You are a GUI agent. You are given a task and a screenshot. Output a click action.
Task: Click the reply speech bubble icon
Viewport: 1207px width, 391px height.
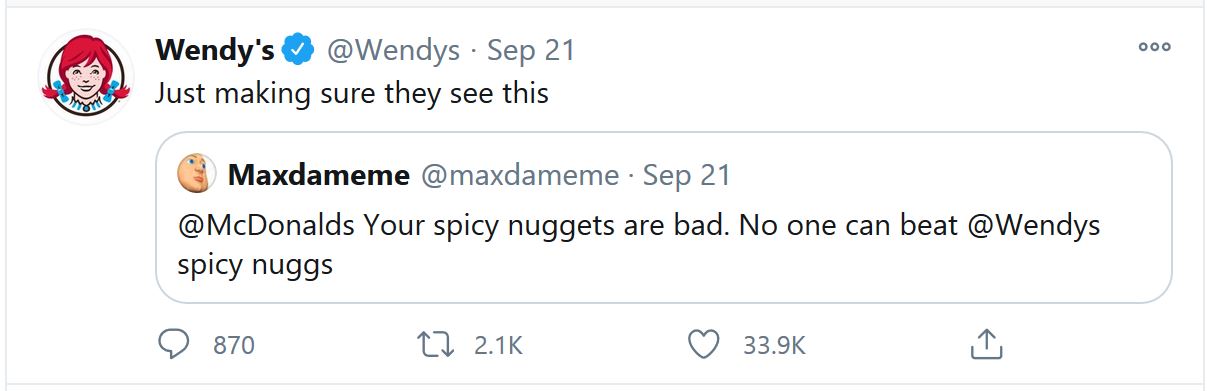click(x=175, y=345)
